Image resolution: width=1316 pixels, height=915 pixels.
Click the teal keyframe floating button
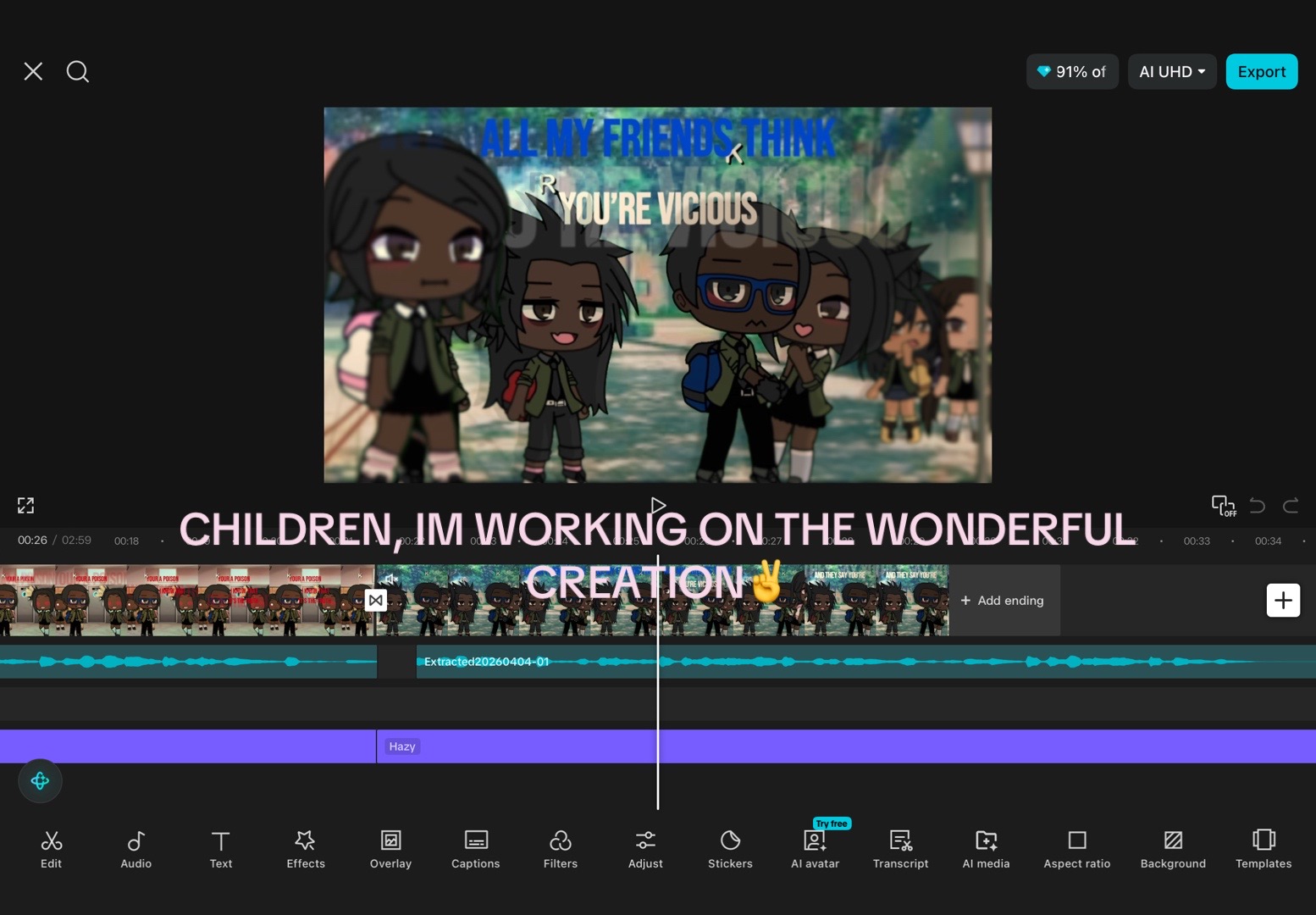[x=40, y=781]
